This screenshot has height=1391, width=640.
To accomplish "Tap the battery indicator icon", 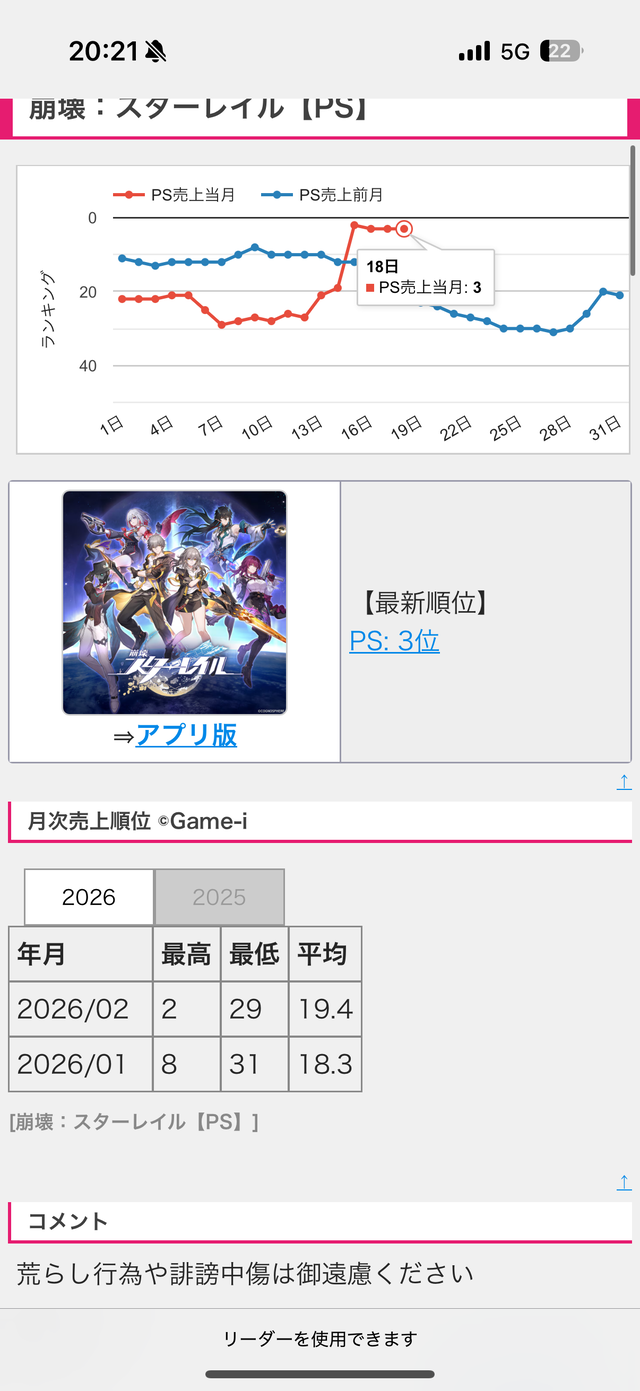I will point(560,51).
